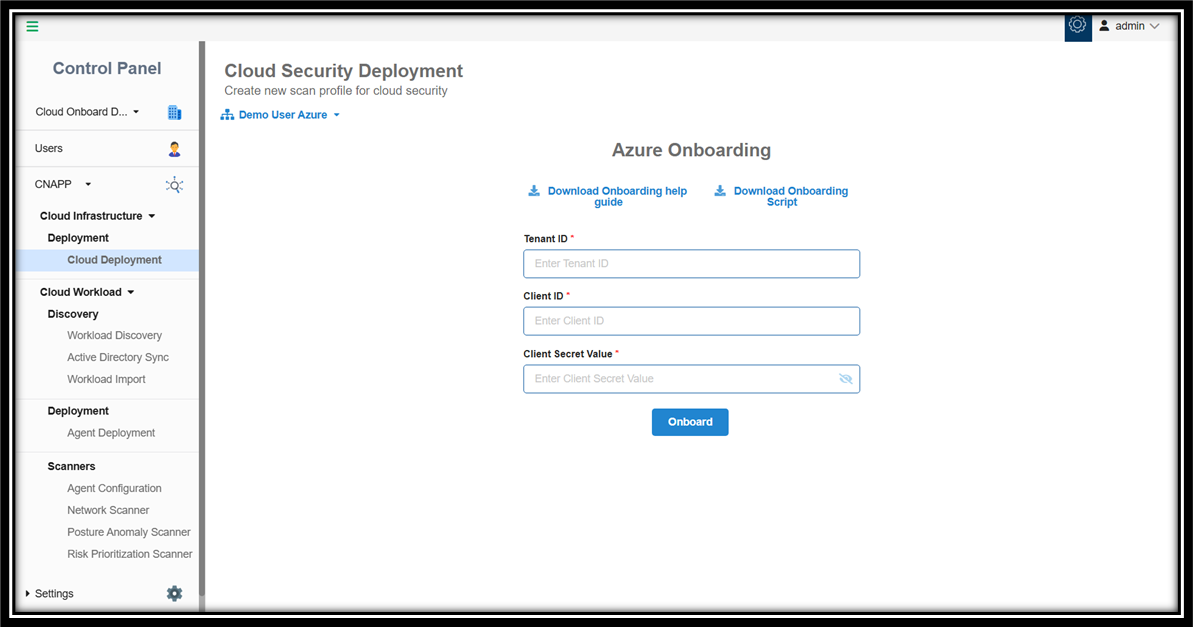Toggle the hamburger menu icon
Screen dimensions: 1193x627
click(x=32, y=27)
